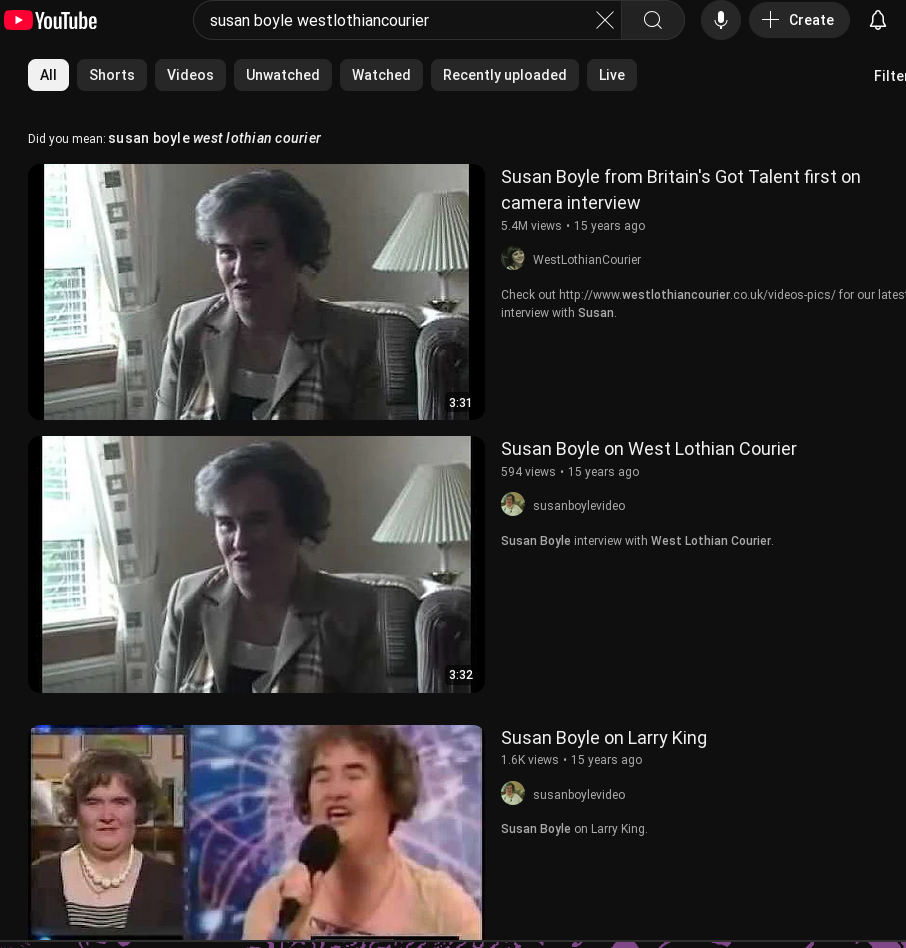Toggle the Live filter chip
The width and height of the screenshot is (906, 948).
tap(611, 75)
